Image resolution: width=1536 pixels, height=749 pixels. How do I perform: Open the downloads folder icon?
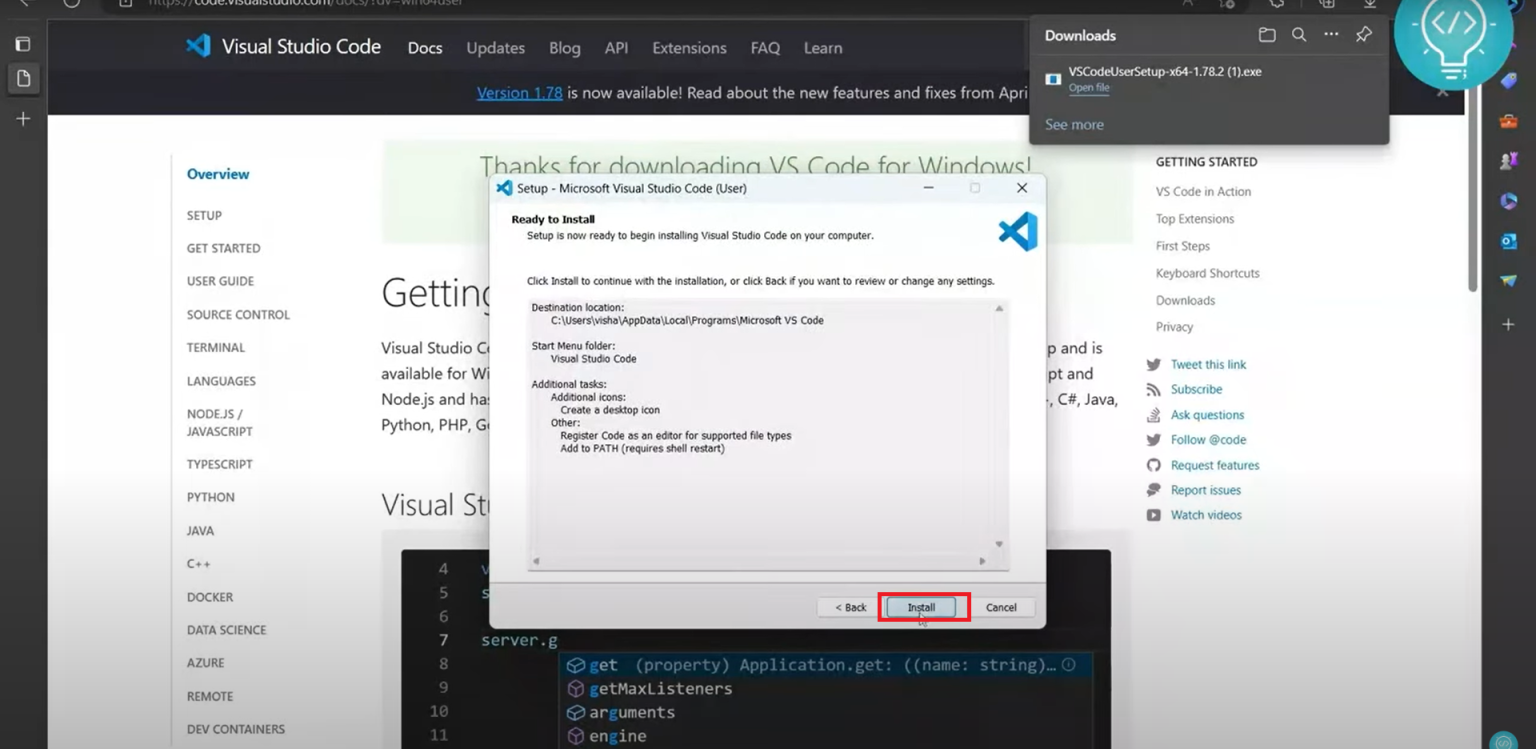click(1267, 34)
